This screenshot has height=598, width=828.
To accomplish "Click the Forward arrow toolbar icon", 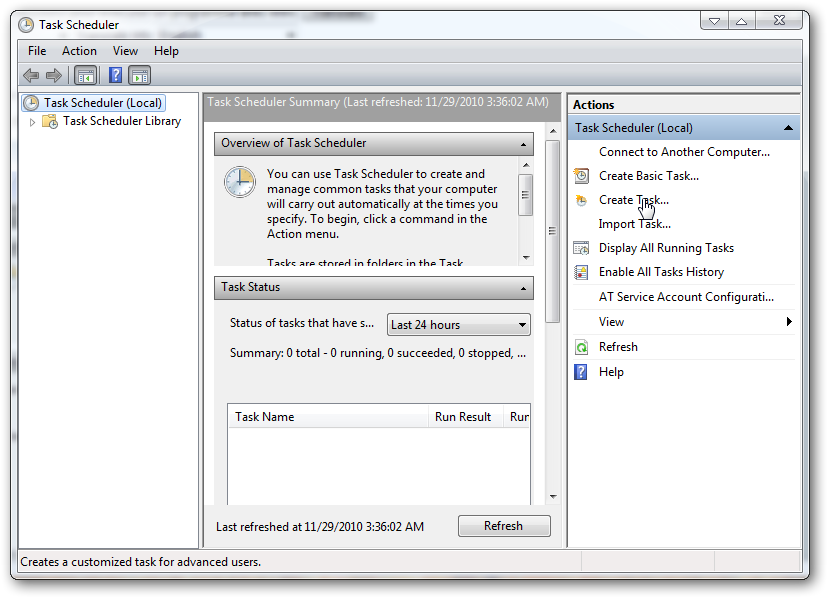I will pyautogui.click(x=54, y=76).
